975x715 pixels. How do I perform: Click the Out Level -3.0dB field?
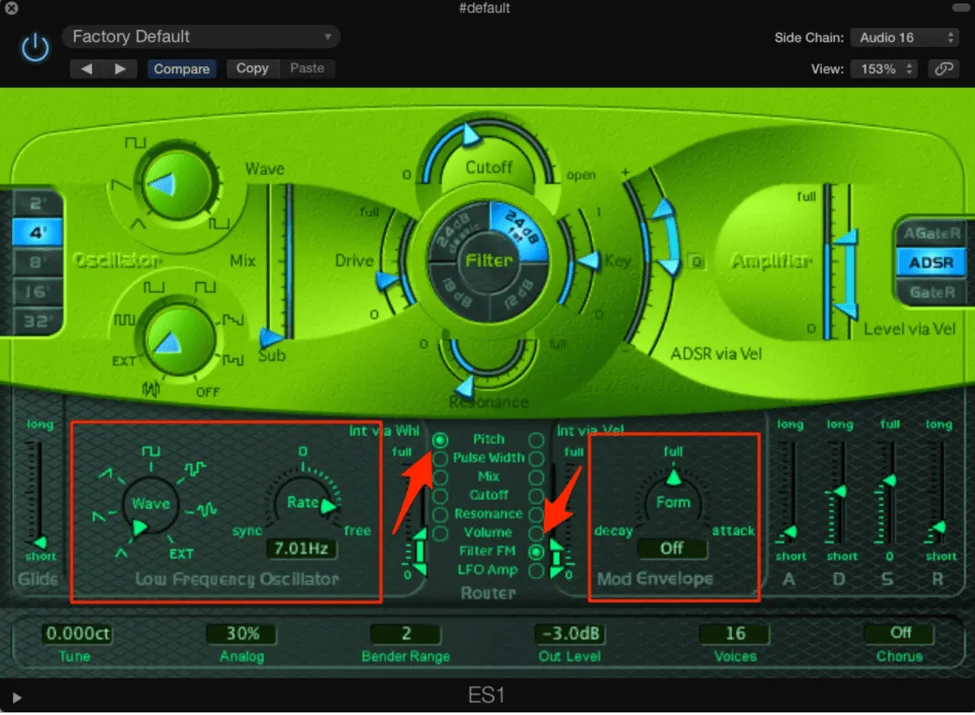tap(570, 634)
